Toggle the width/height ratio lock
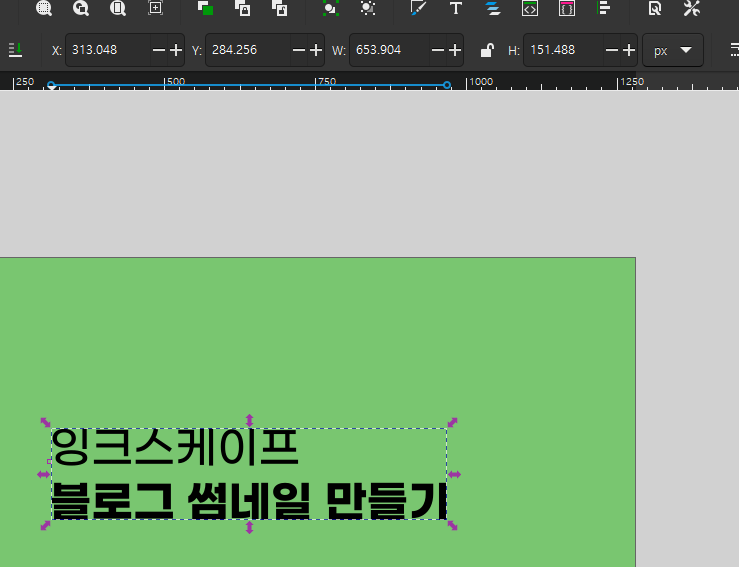The height and width of the screenshot is (567, 739). click(487, 50)
